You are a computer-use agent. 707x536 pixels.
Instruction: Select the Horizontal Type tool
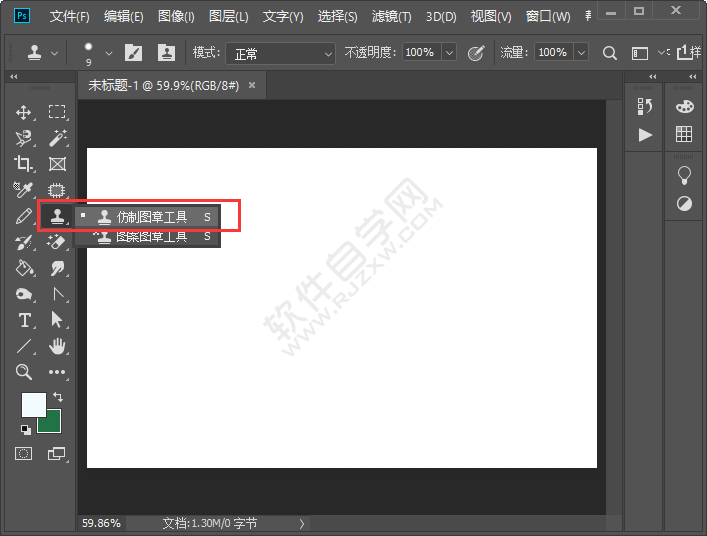[23, 321]
